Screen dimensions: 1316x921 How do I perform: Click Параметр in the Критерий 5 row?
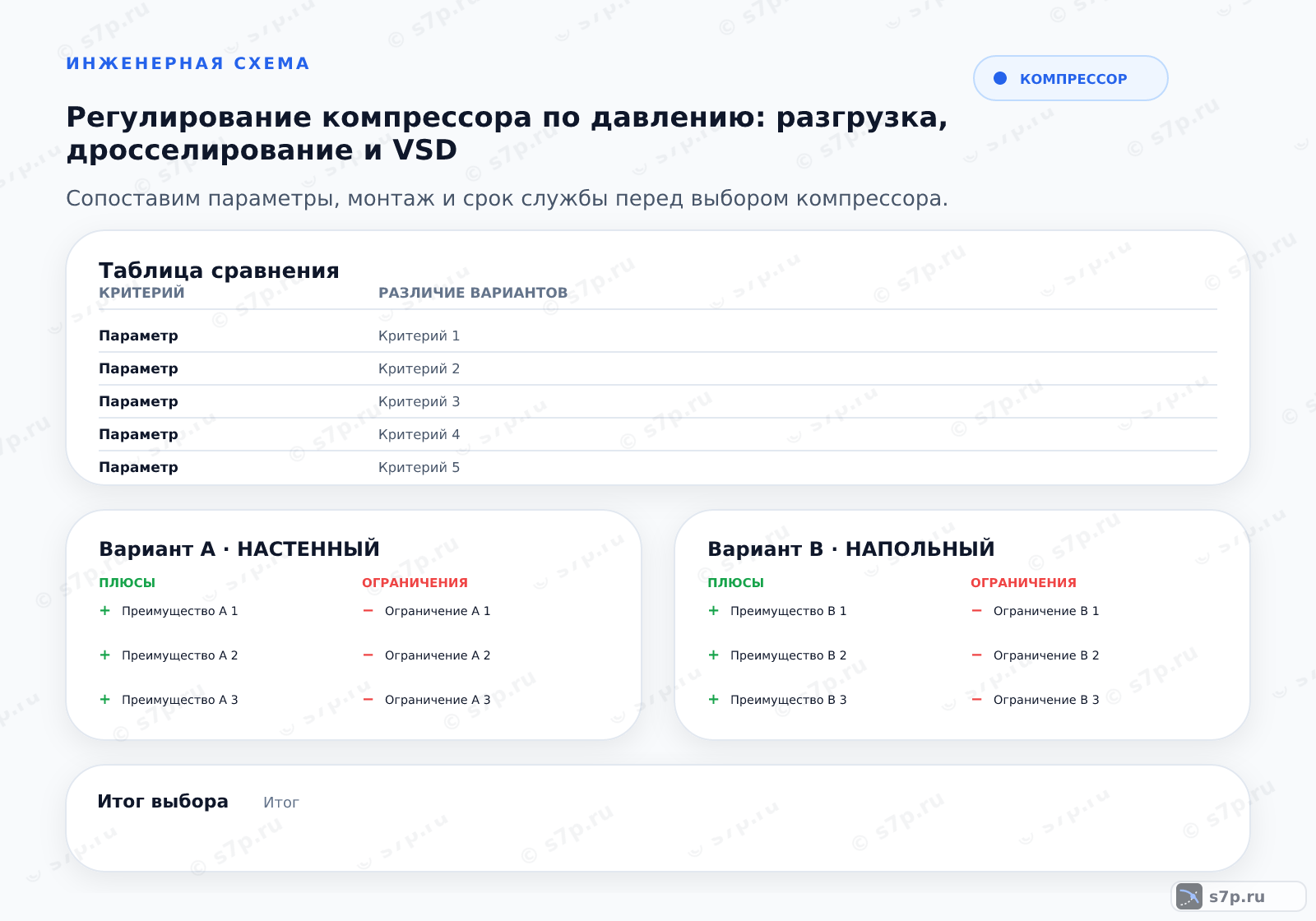click(x=138, y=467)
